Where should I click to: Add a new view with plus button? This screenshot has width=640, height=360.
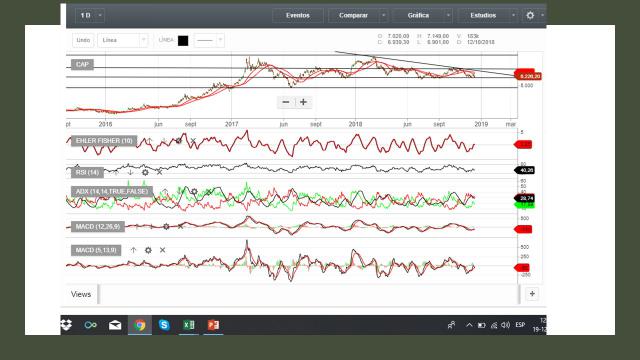coord(532,294)
